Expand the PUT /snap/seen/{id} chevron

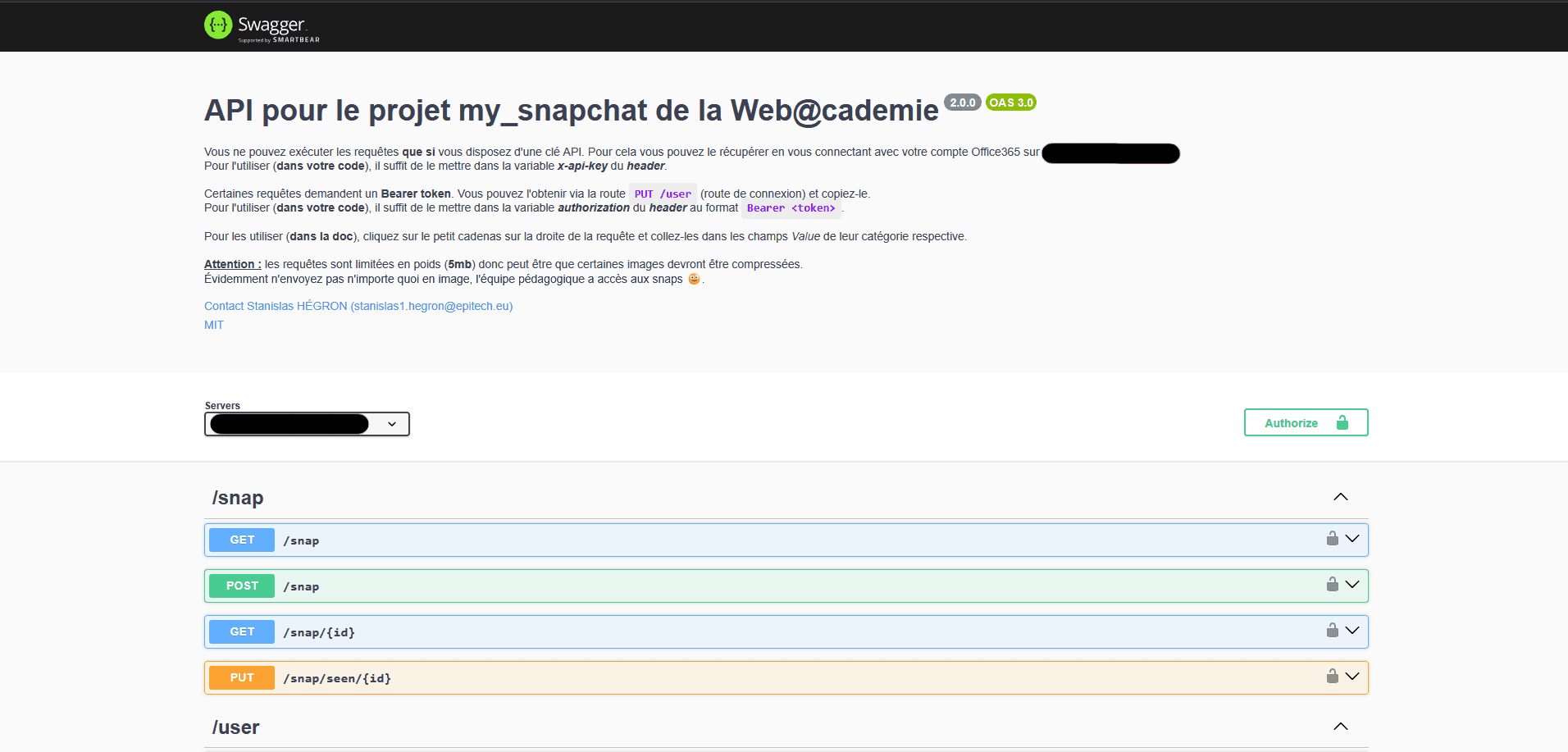click(x=1352, y=677)
